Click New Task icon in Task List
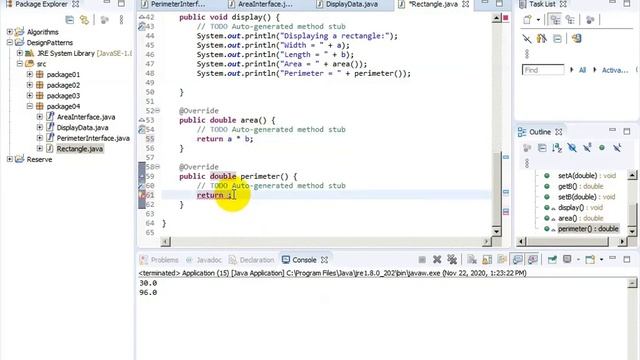The image size is (640, 360). point(527,20)
